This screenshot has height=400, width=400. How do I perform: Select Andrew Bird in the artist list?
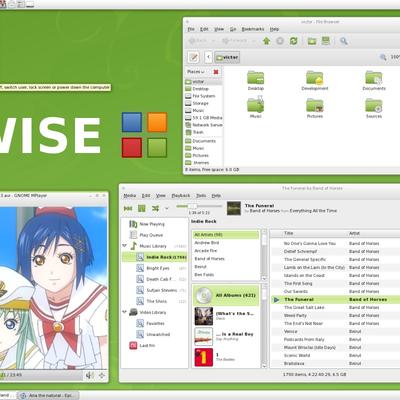[x=226, y=243]
